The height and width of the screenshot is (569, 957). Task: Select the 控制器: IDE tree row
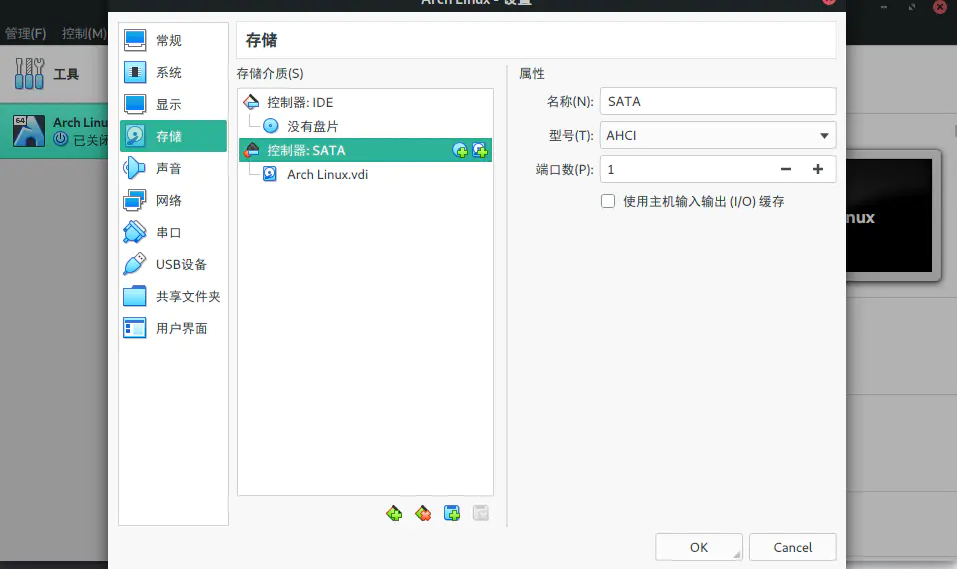(x=365, y=102)
